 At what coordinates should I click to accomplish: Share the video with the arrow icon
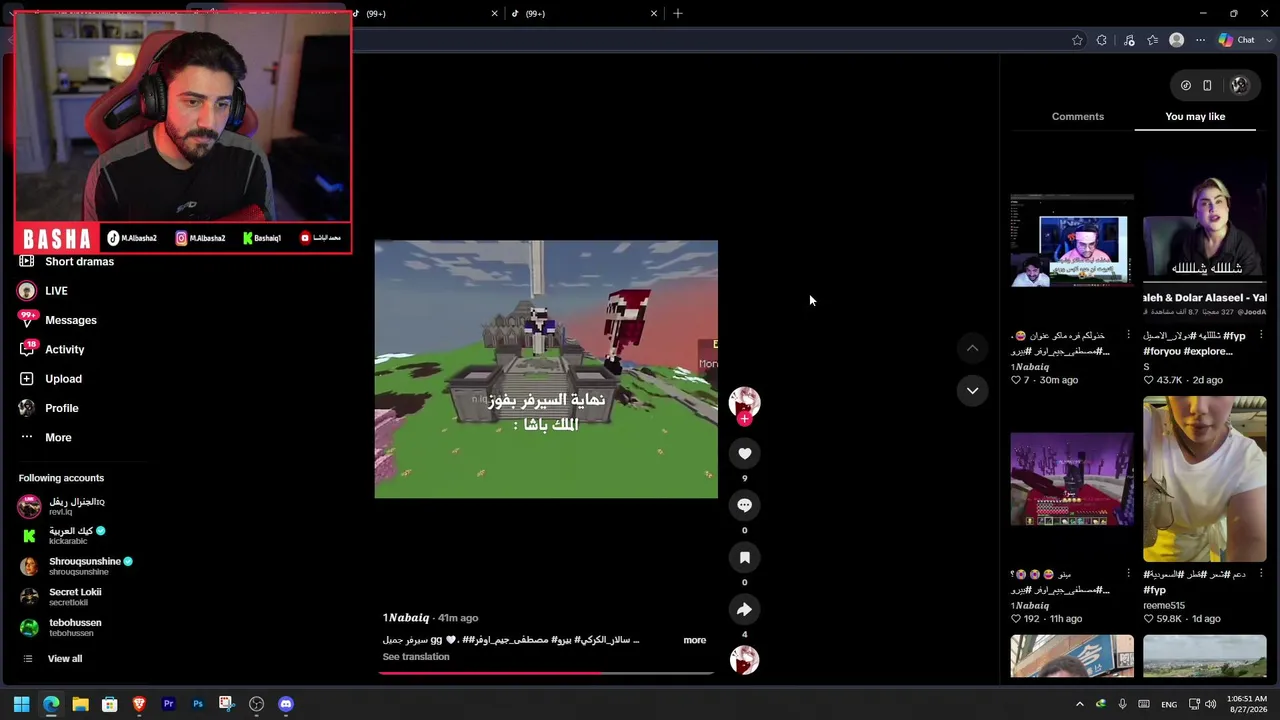point(744,610)
